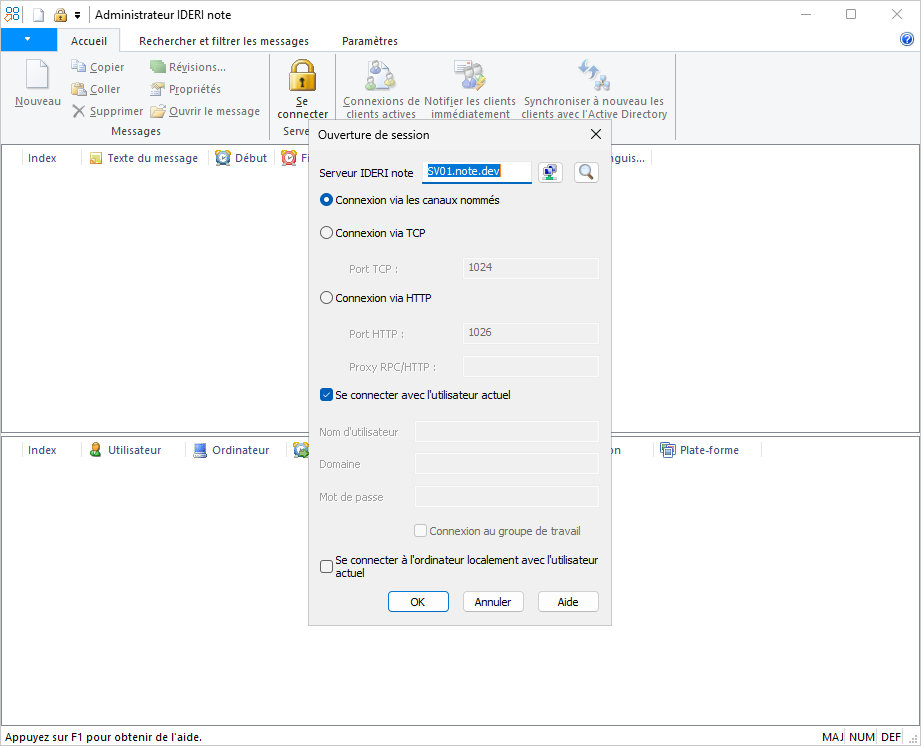The image size is (921, 746).
Task: Click the Port TCP field
Action: tap(531, 268)
